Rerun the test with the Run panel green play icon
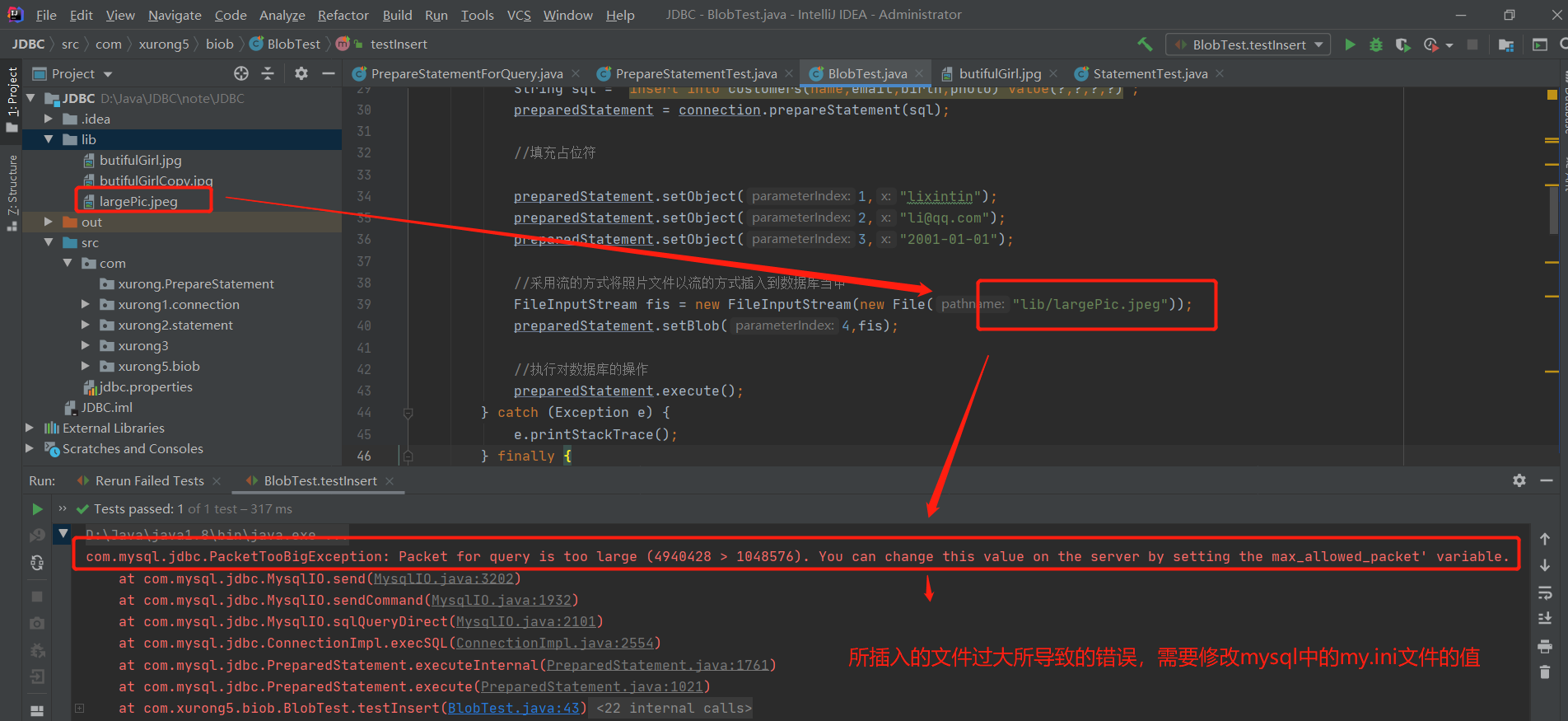This screenshot has height=721, width=1568. point(37,509)
